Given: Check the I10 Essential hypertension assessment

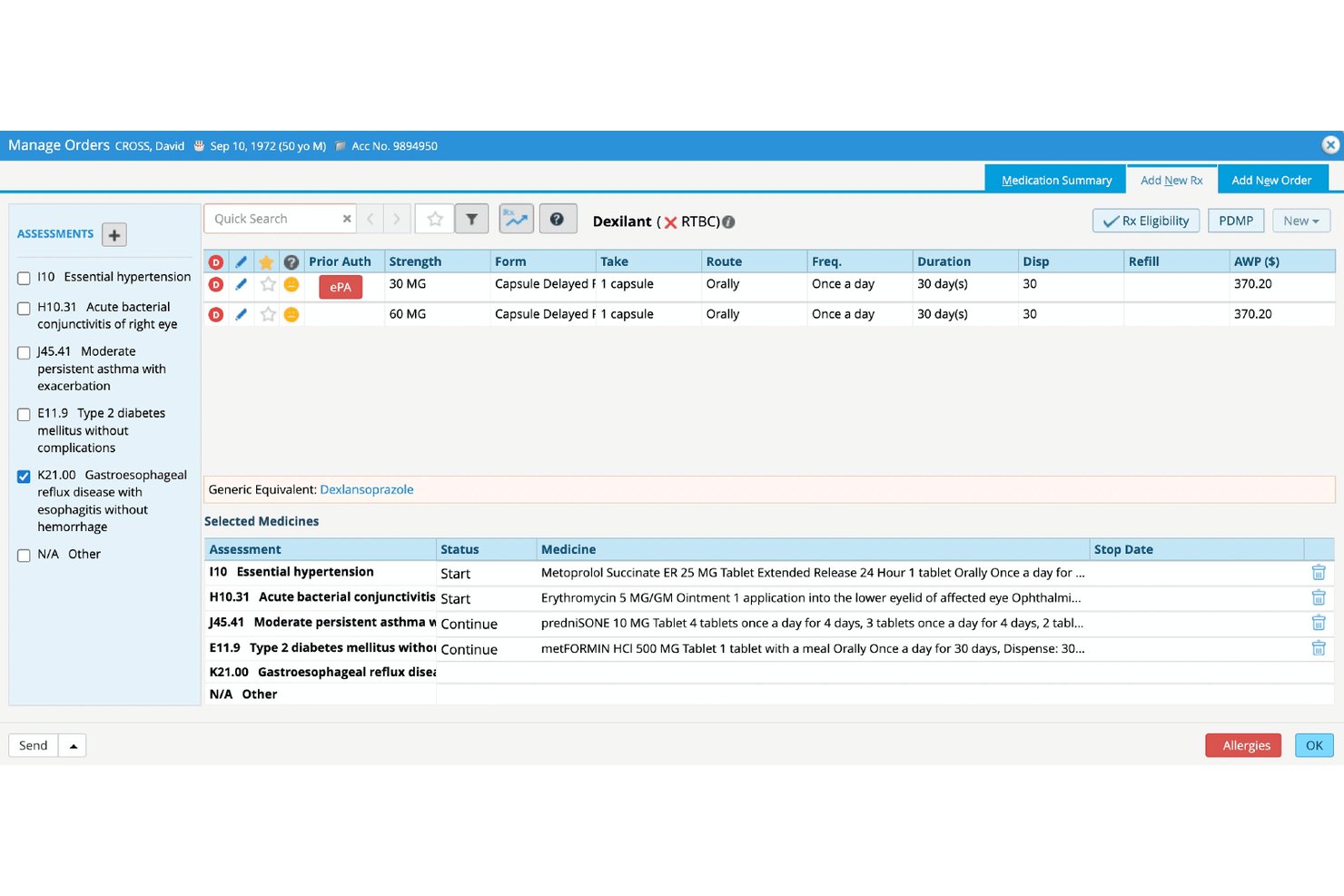Looking at the screenshot, I should 24,278.
